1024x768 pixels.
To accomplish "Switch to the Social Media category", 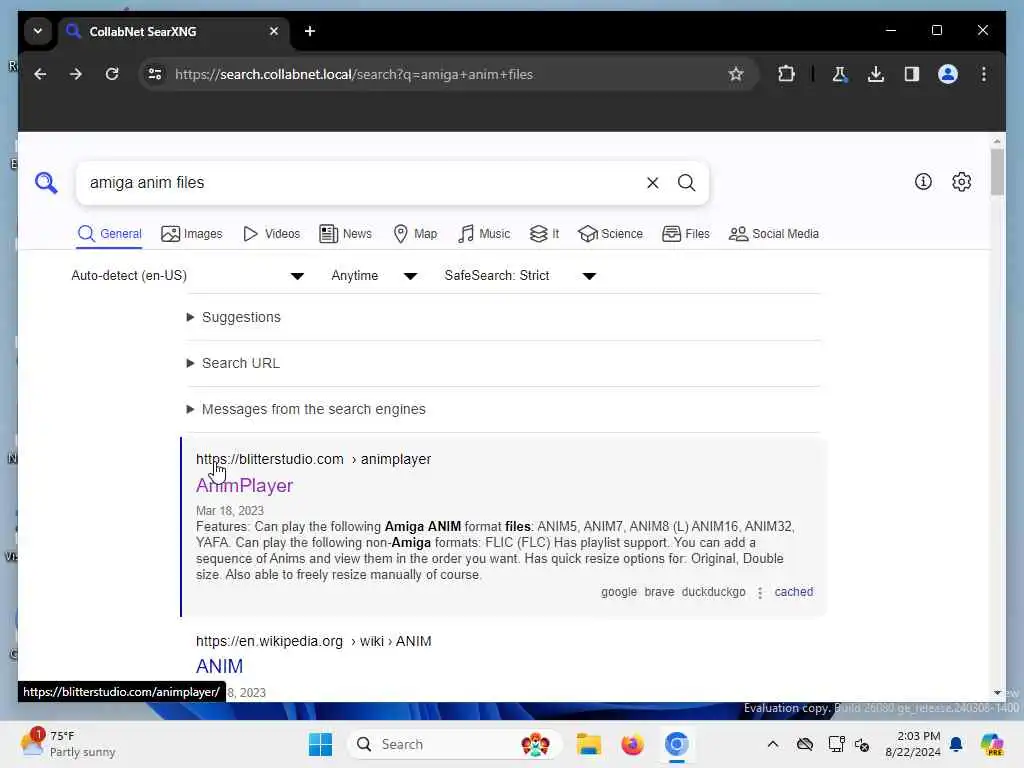I will (774, 234).
